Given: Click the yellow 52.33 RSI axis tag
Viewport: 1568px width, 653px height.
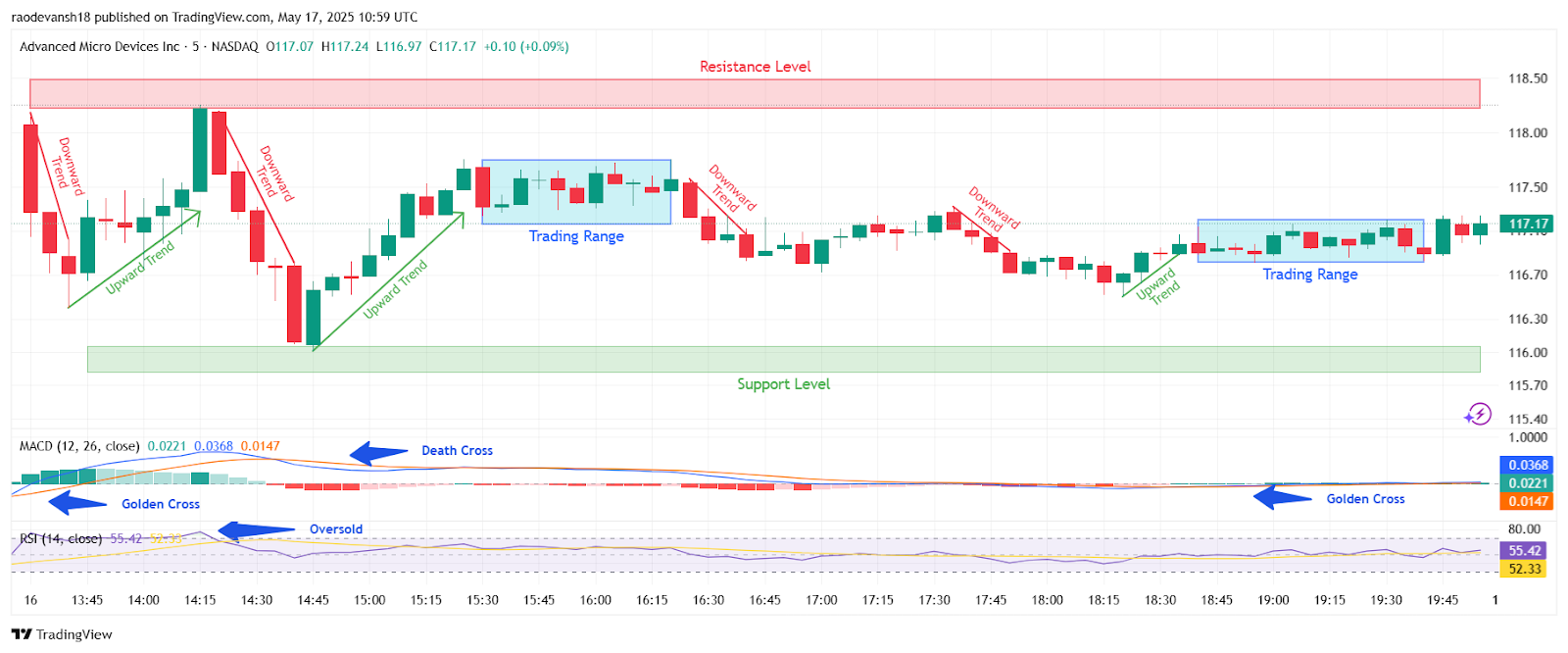Looking at the screenshot, I should point(1524,569).
